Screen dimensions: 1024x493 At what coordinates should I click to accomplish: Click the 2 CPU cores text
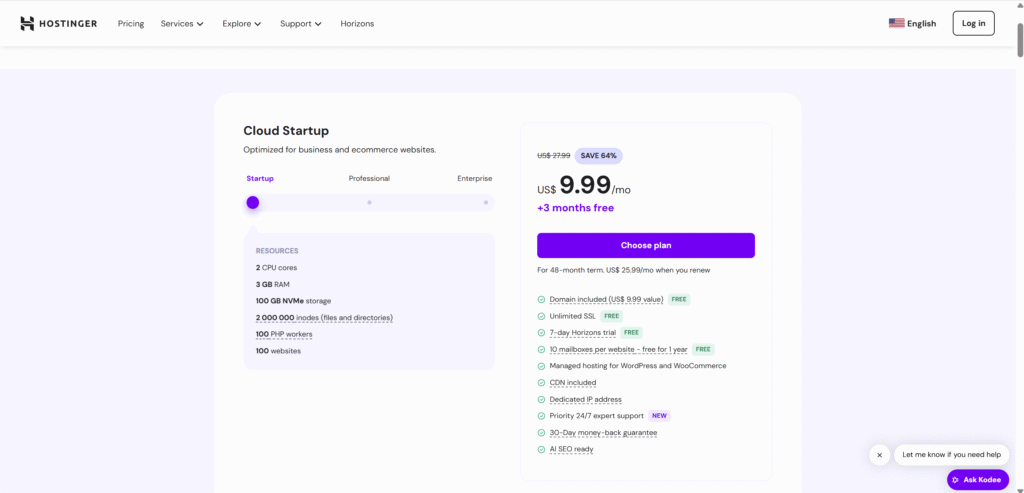click(x=276, y=268)
